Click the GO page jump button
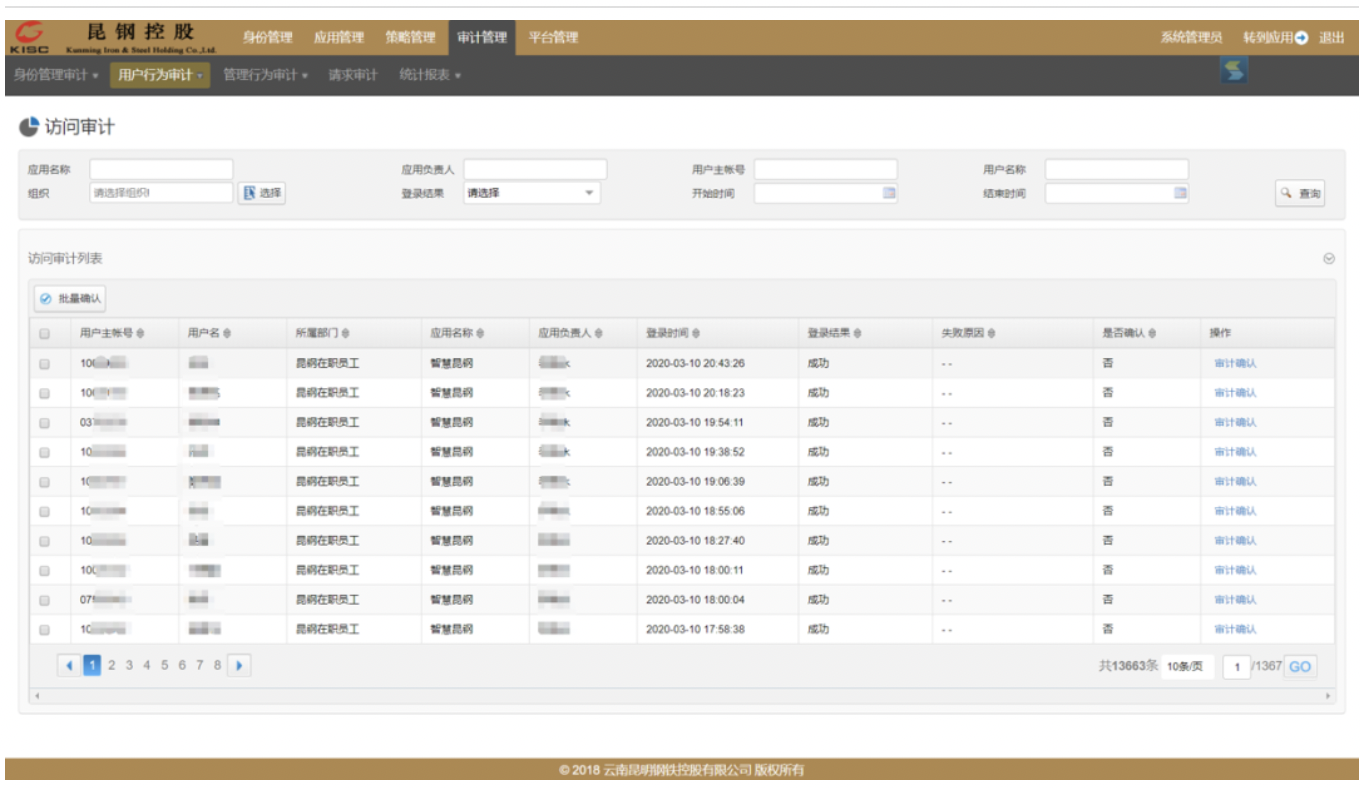This screenshot has height=788, width=1360. click(x=1300, y=667)
